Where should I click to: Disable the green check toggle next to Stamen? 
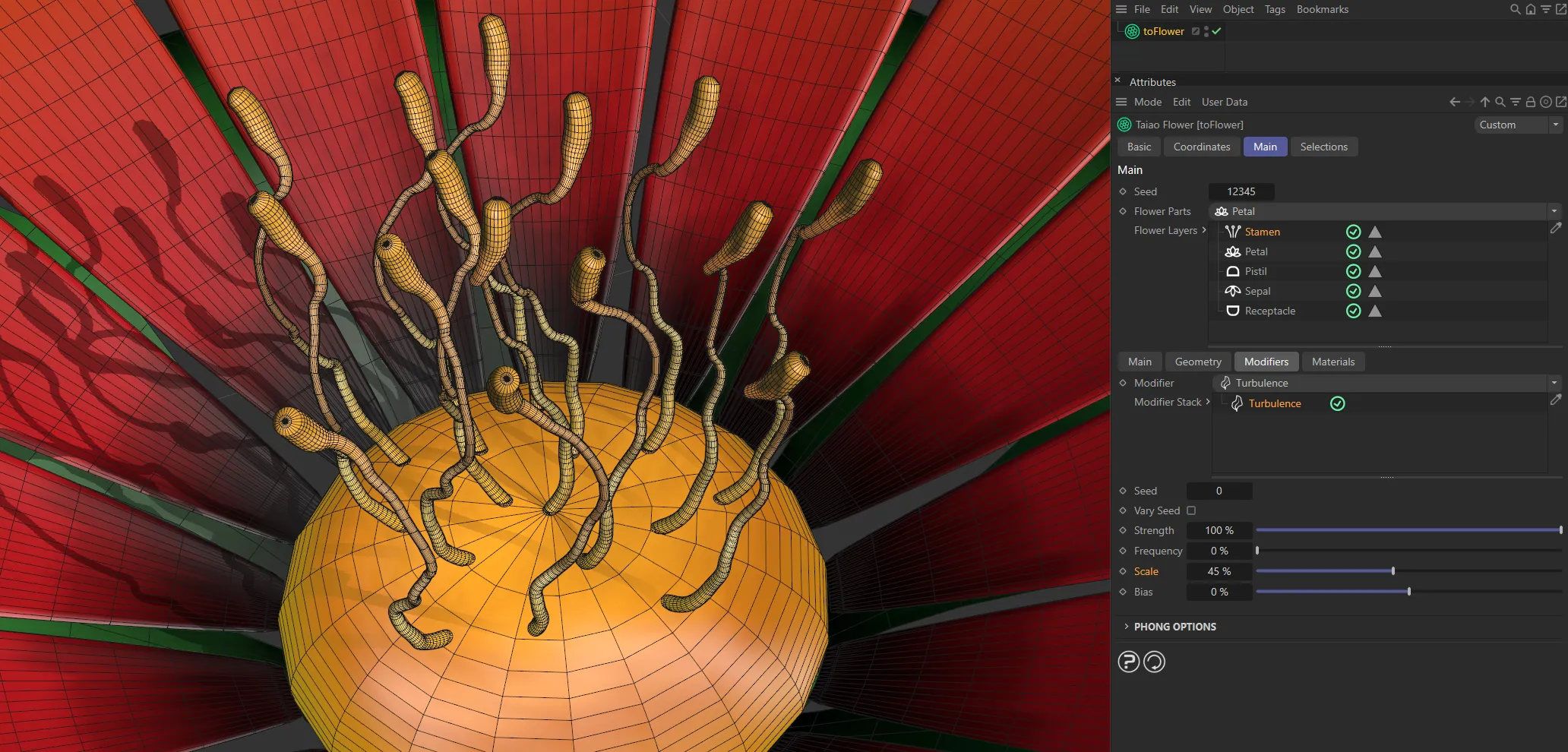pos(1353,232)
